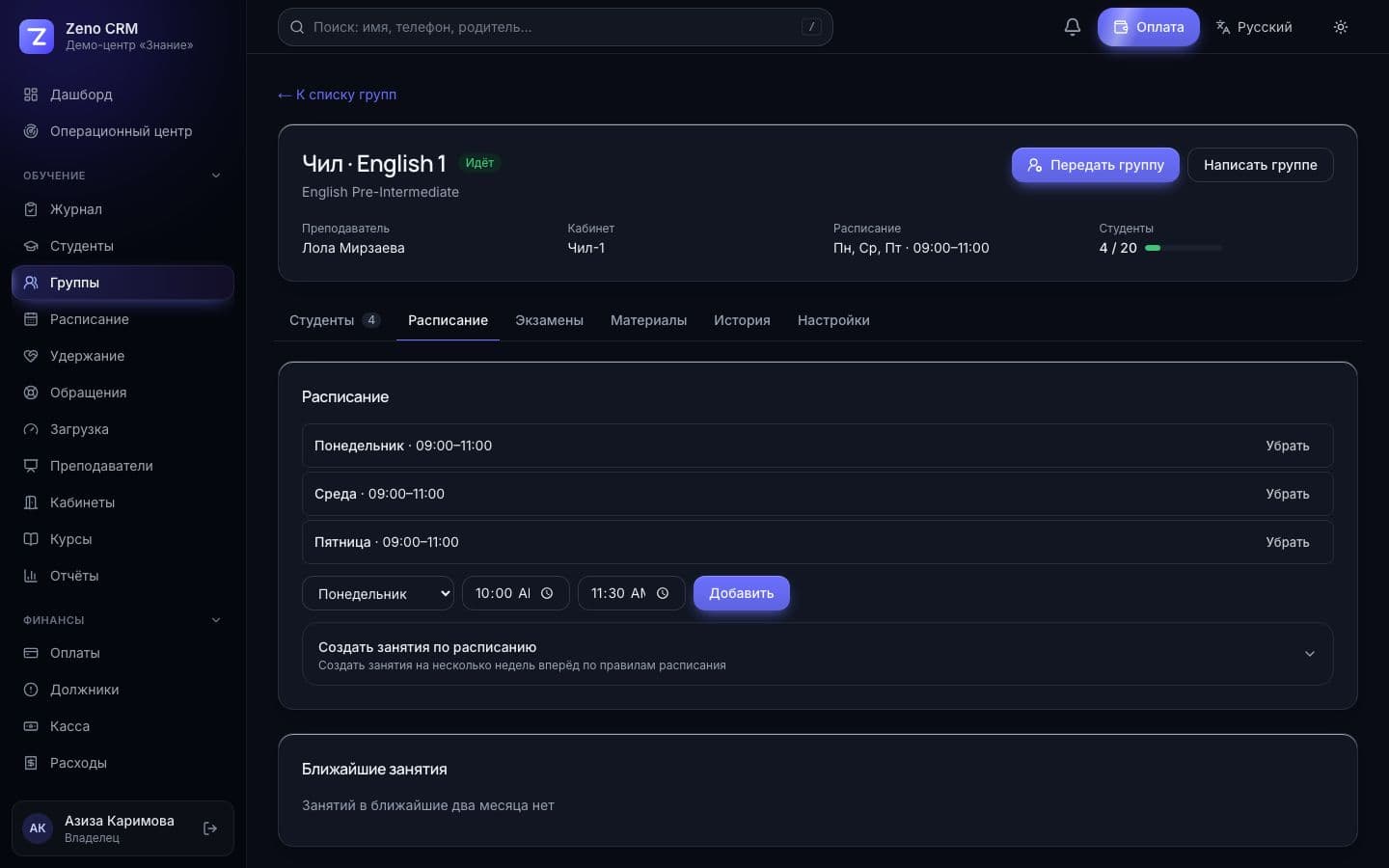
Task: Open the Понедельник weekday dropdown
Action: tap(378, 593)
